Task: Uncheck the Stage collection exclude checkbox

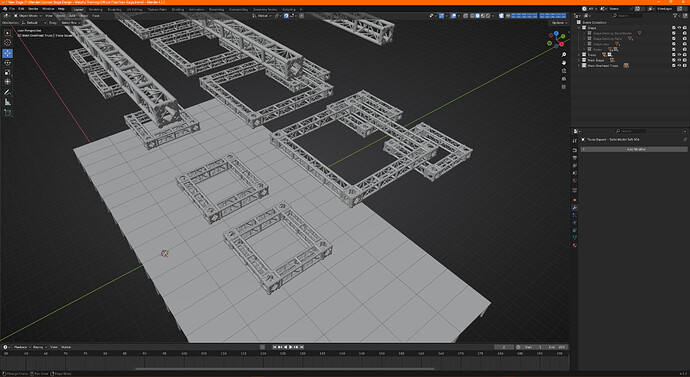Action: (x=674, y=28)
